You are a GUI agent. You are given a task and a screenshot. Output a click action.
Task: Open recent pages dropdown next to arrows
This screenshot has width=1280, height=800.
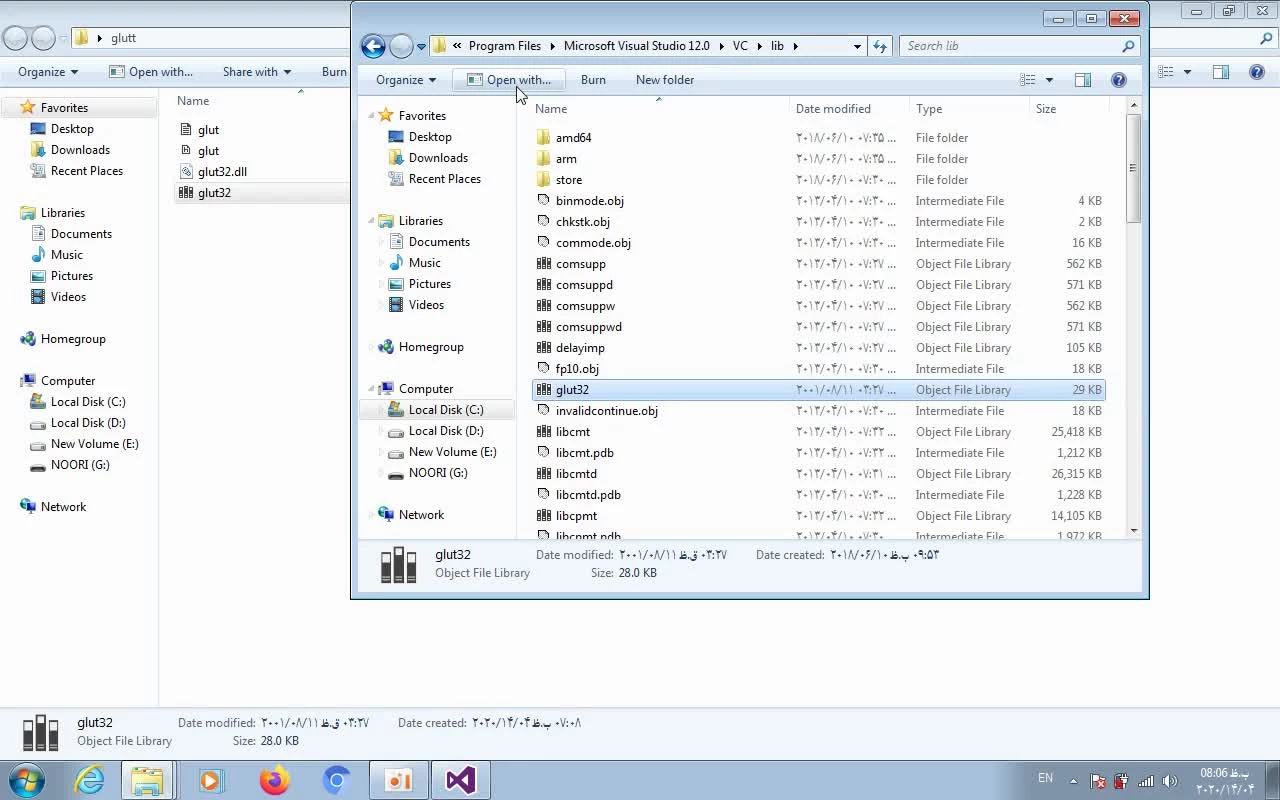coord(421,46)
